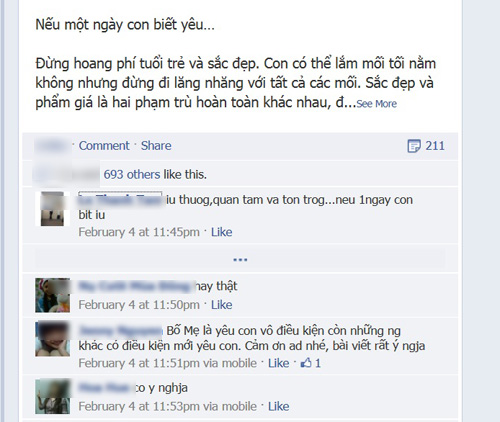Like the 'co y nghja' comment
500x422 pixels.
279,406
